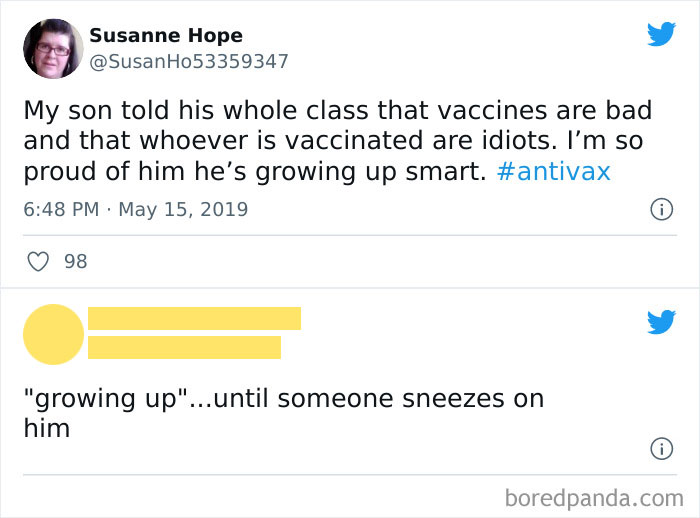700x518 pixels.
Task: Click the Twitter bird icon on the reply
Action: [x=661, y=322]
